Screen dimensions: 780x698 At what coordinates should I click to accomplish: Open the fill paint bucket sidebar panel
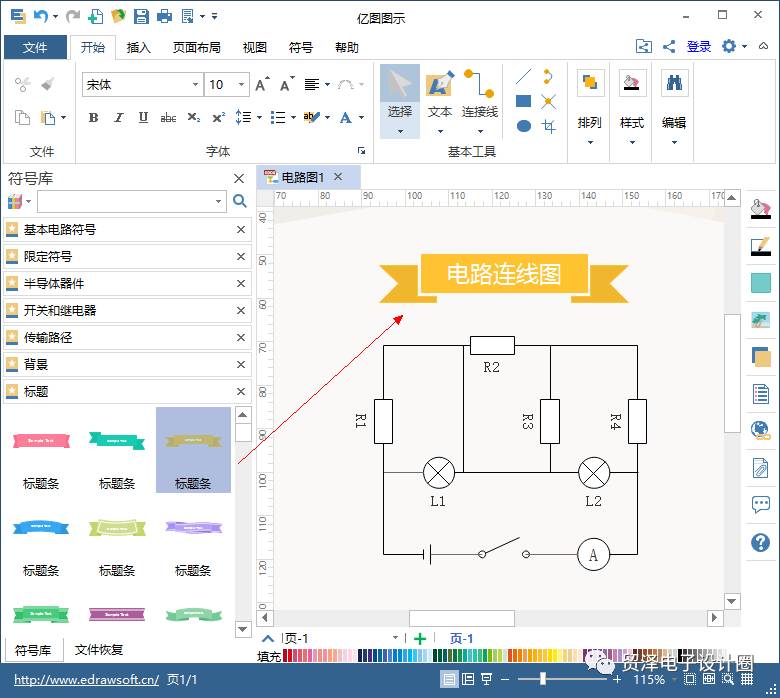761,209
